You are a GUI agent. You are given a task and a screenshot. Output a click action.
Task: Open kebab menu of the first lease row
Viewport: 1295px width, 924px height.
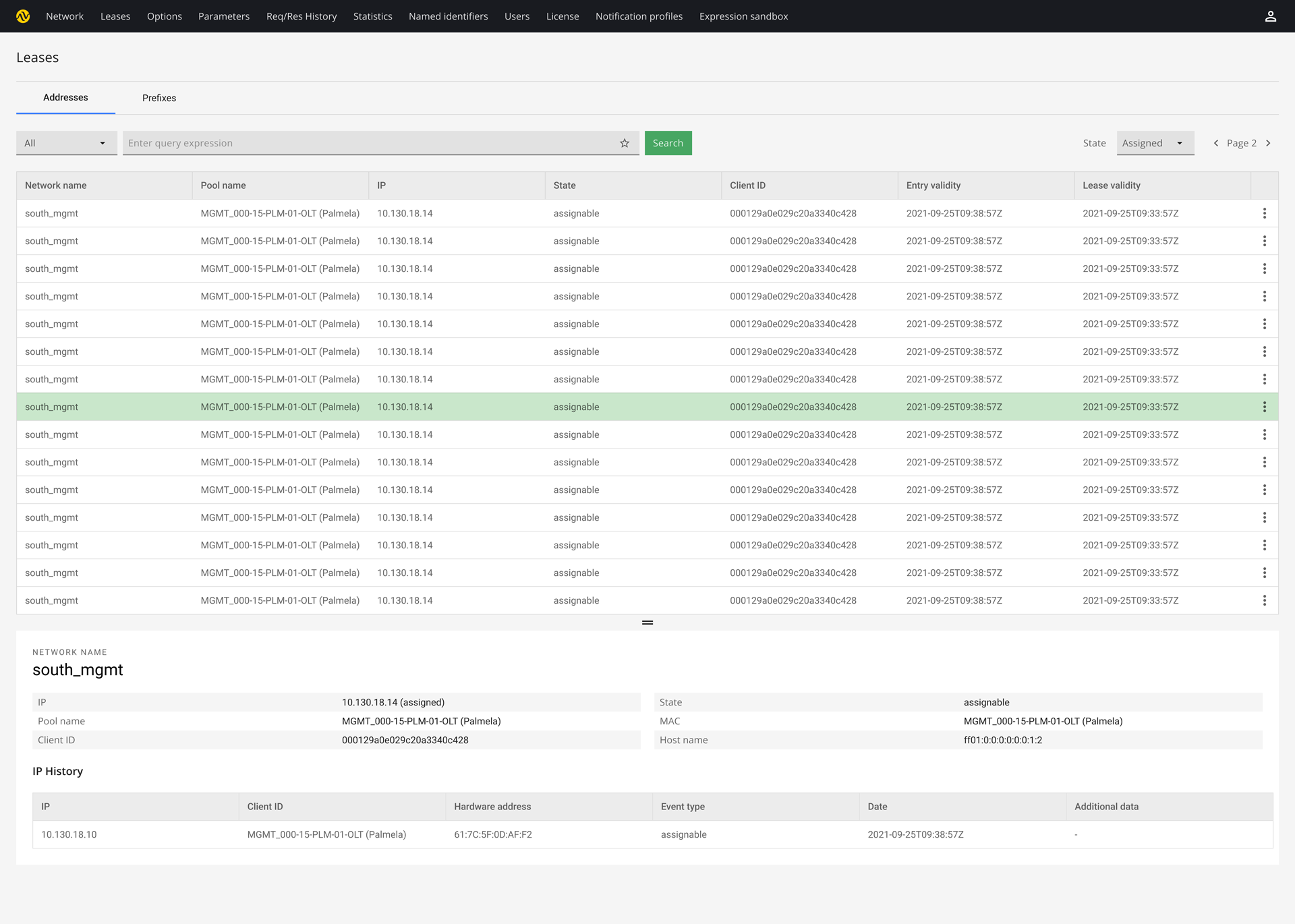coord(1264,213)
